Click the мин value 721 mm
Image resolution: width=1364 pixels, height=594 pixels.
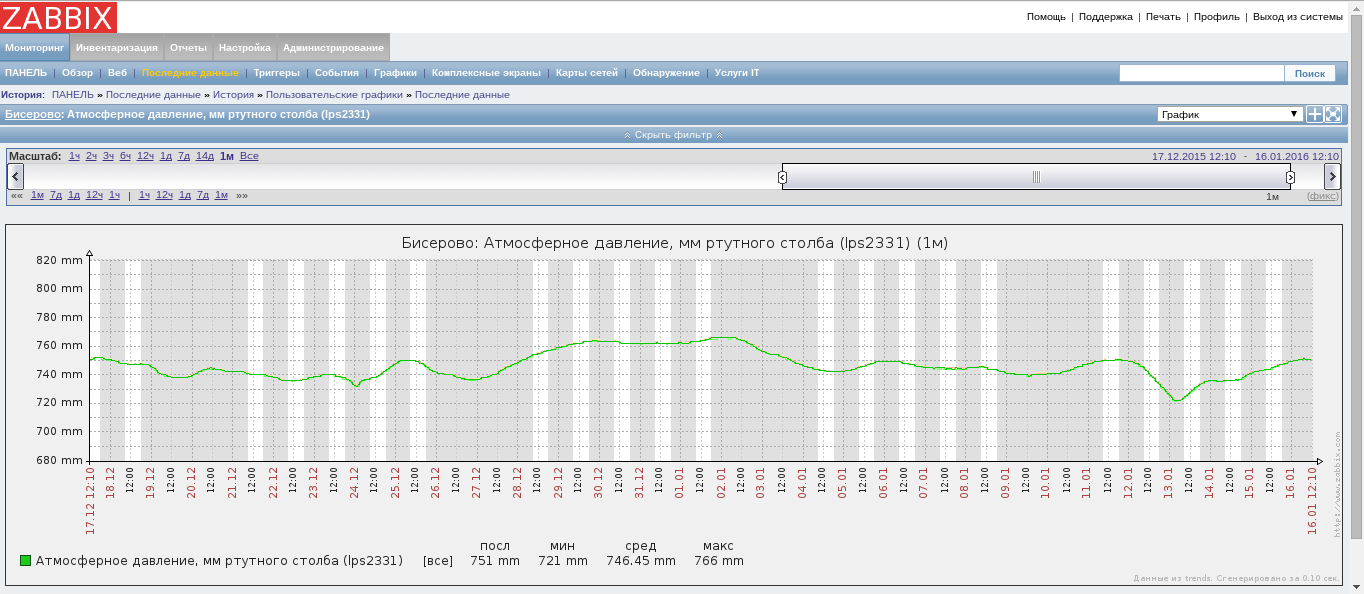pos(563,561)
